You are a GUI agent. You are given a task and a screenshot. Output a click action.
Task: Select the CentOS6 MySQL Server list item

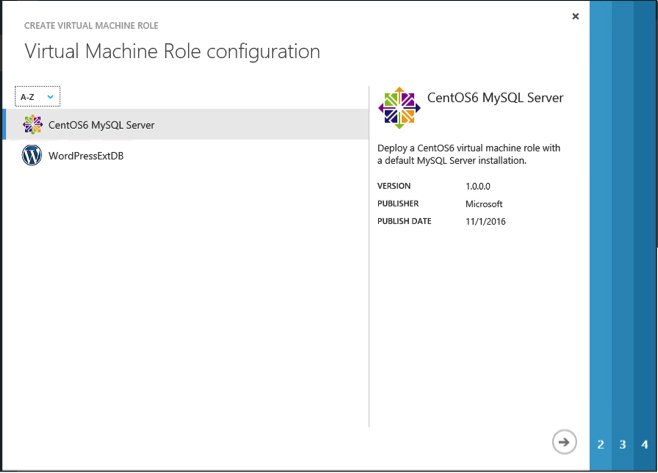tap(186, 125)
